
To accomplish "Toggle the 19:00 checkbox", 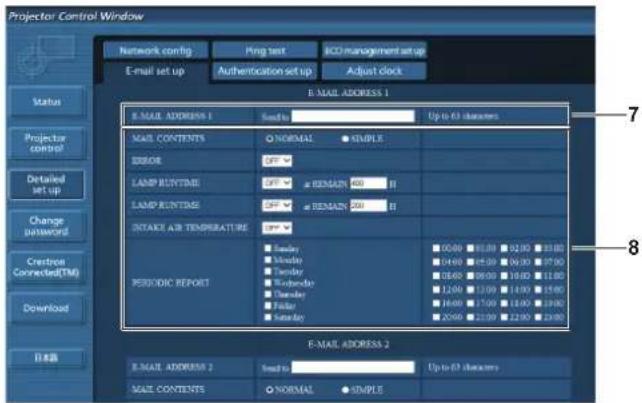I will 538,303.
